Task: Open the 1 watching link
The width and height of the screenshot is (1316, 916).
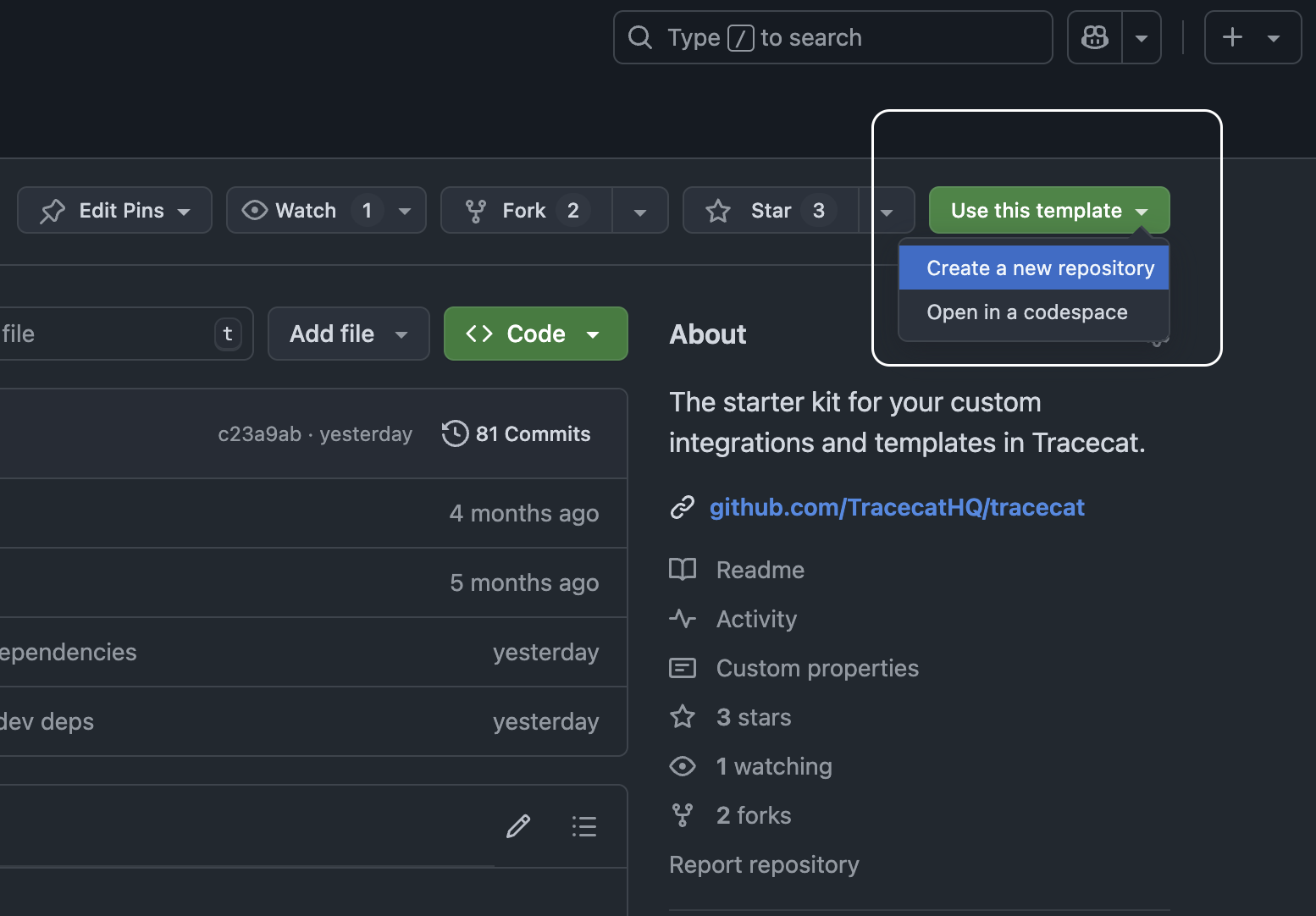Action: pyautogui.click(x=774, y=766)
